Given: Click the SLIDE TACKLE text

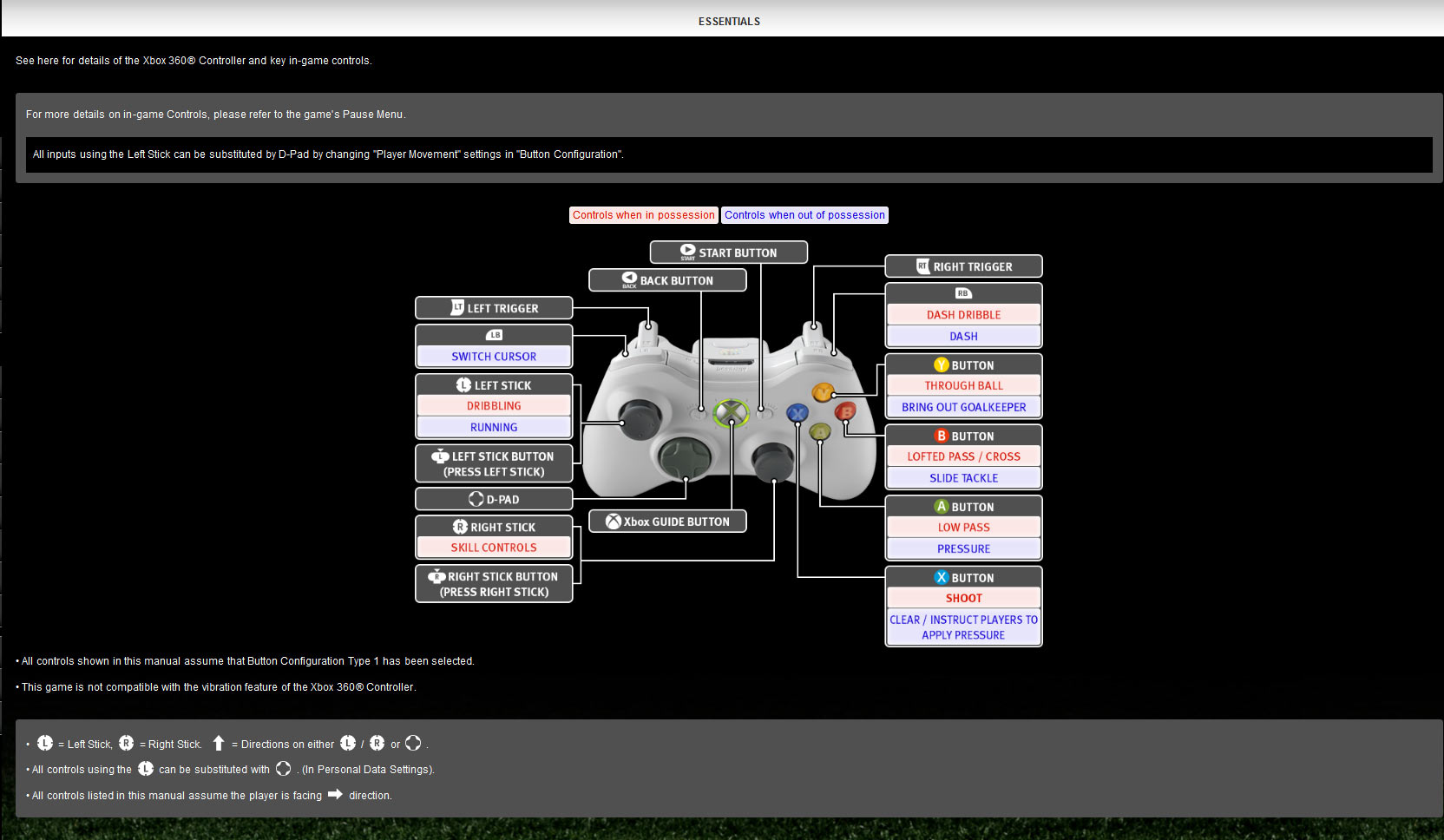Looking at the screenshot, I should click(x=963, y=478).
